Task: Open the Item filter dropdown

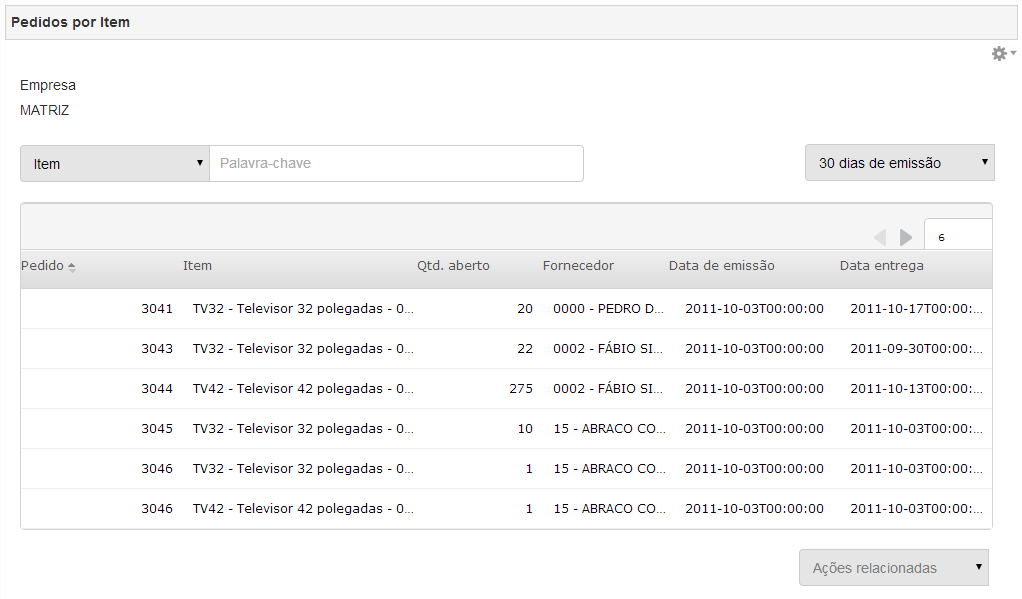Action: [114, 164]
